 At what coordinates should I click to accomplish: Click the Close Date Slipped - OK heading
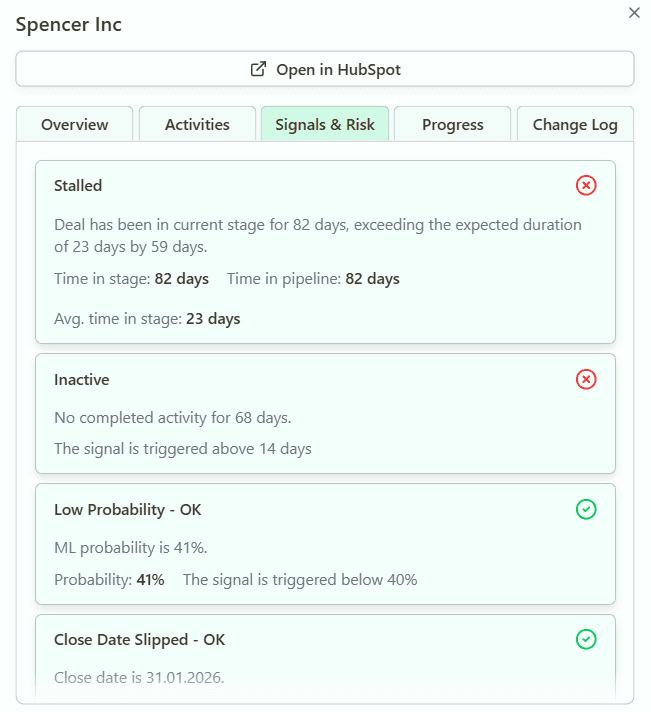pos(140,640)
